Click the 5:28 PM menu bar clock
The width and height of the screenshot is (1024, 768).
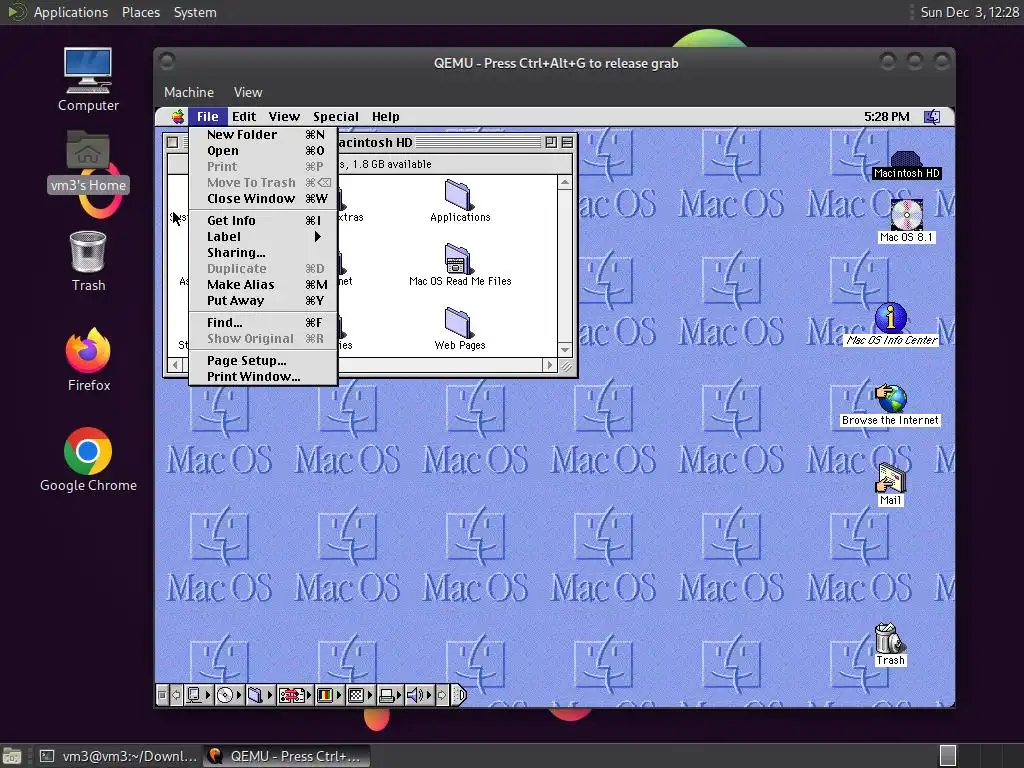click(886, 116)
